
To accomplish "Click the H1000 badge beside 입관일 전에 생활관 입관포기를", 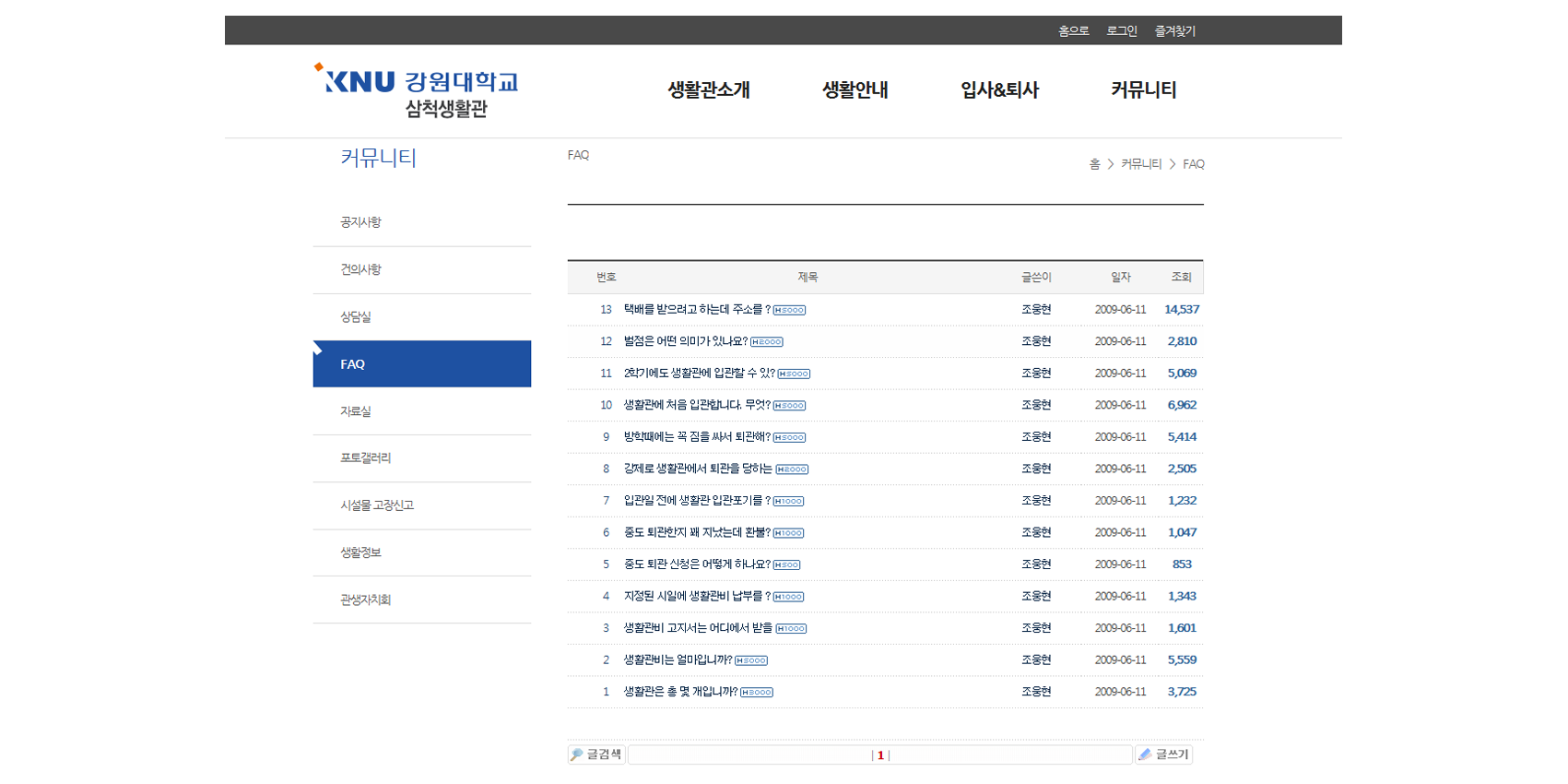I will (x=788, y=502).
